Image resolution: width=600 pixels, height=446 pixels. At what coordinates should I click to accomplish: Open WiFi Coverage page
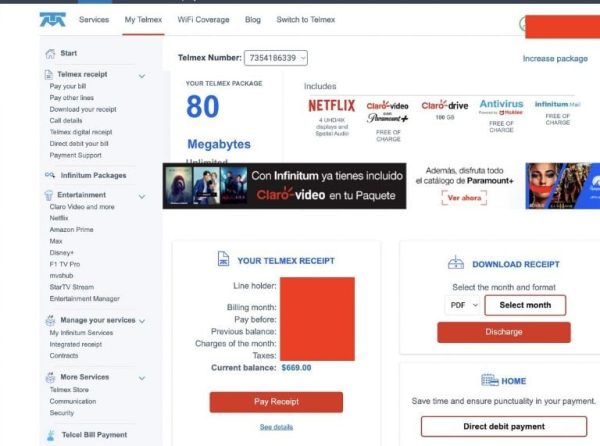coord(203,20)
